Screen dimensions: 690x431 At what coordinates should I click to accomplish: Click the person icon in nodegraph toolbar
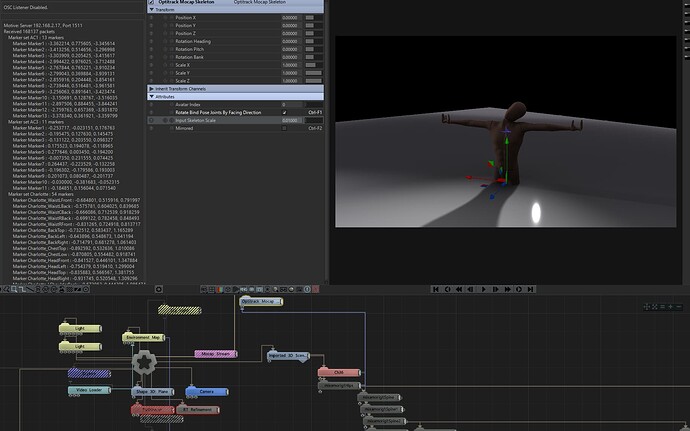coord(62,289)
